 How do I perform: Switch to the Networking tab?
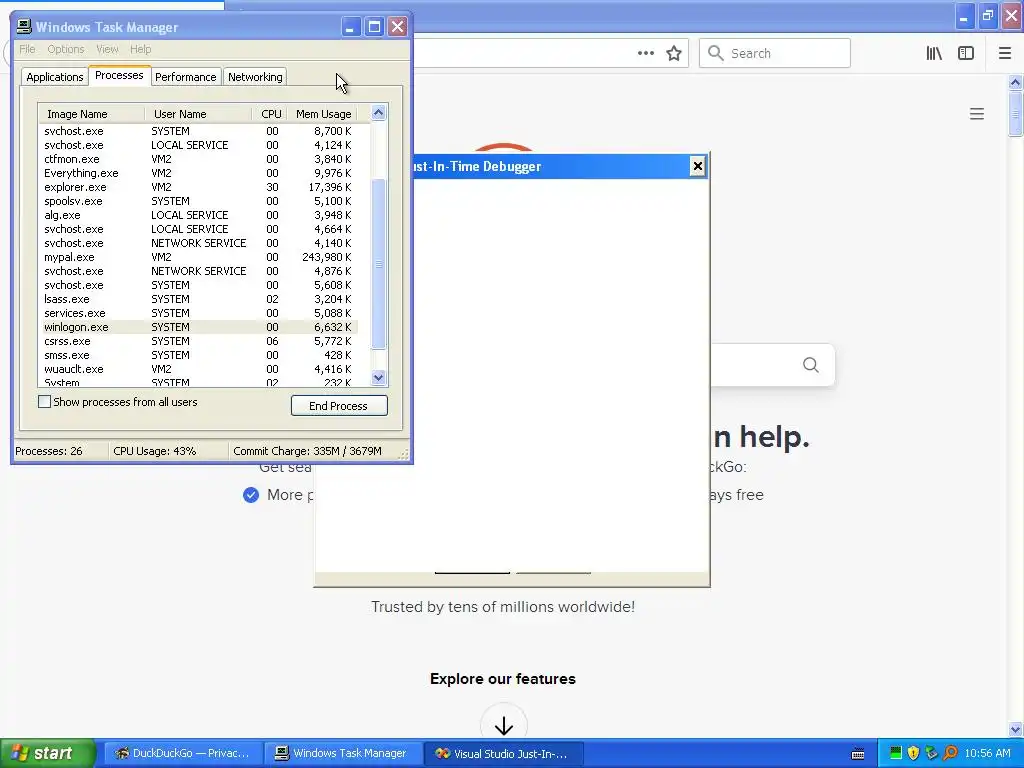pos(255,77)
